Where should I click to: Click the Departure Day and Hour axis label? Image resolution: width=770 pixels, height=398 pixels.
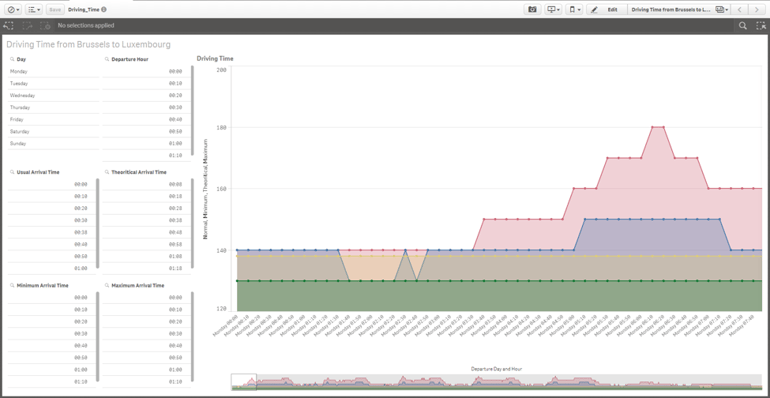[496, 369]
